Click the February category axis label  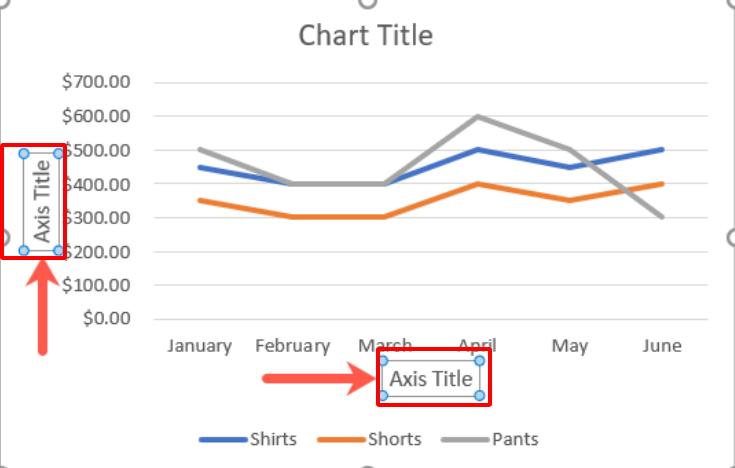292,346
